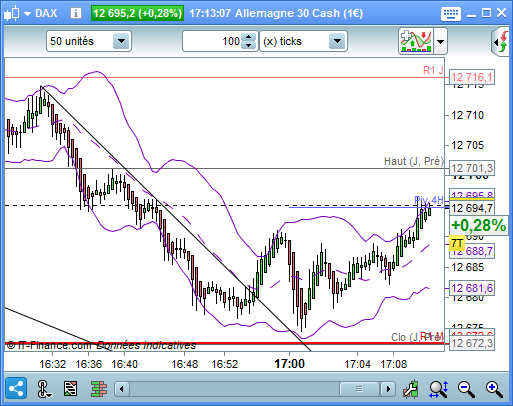Open the drawing objects list icon
513x406 pixels.
pos(70,389)
